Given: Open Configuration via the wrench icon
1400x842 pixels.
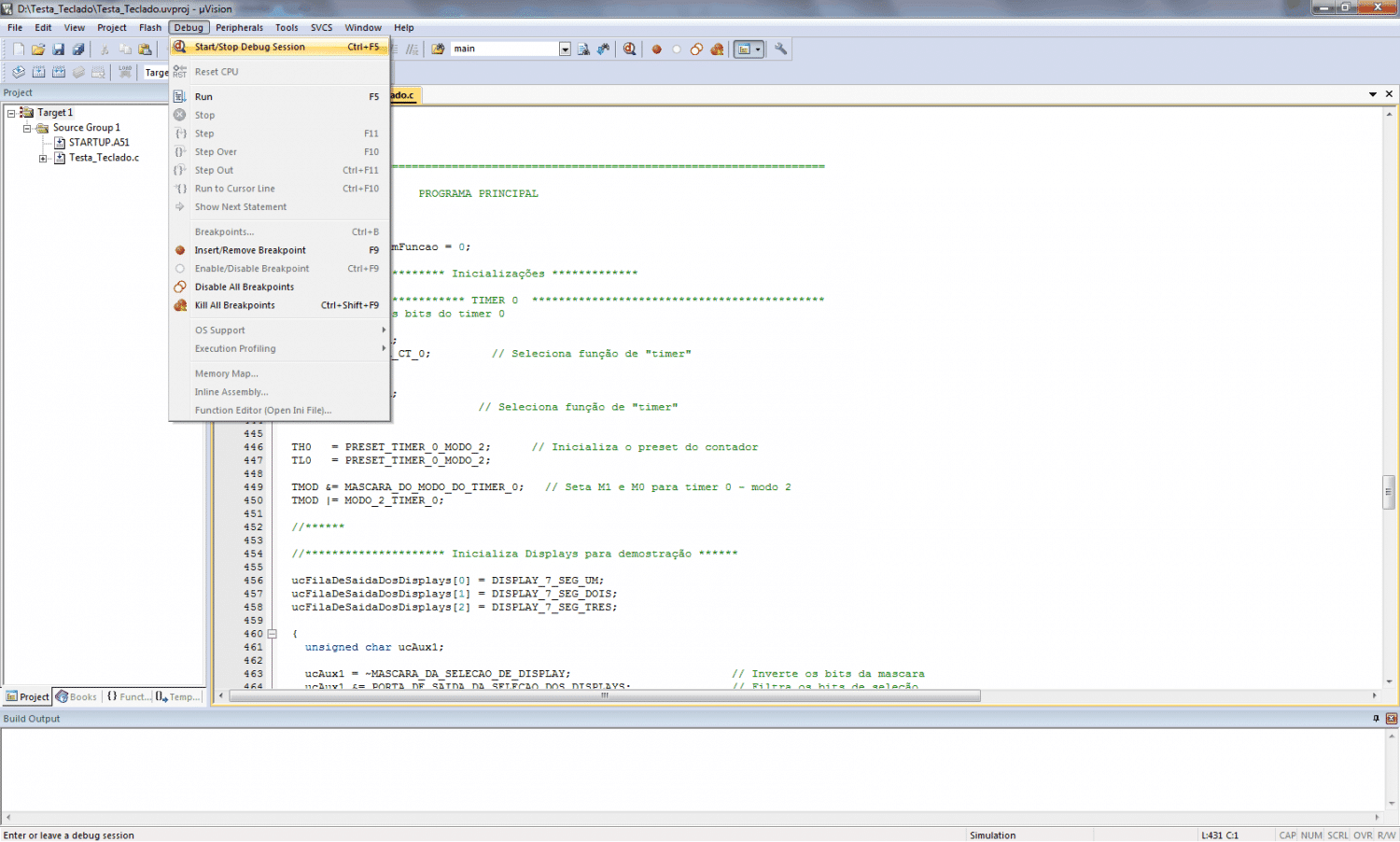Looking at the screenshot, I should 781,49.
